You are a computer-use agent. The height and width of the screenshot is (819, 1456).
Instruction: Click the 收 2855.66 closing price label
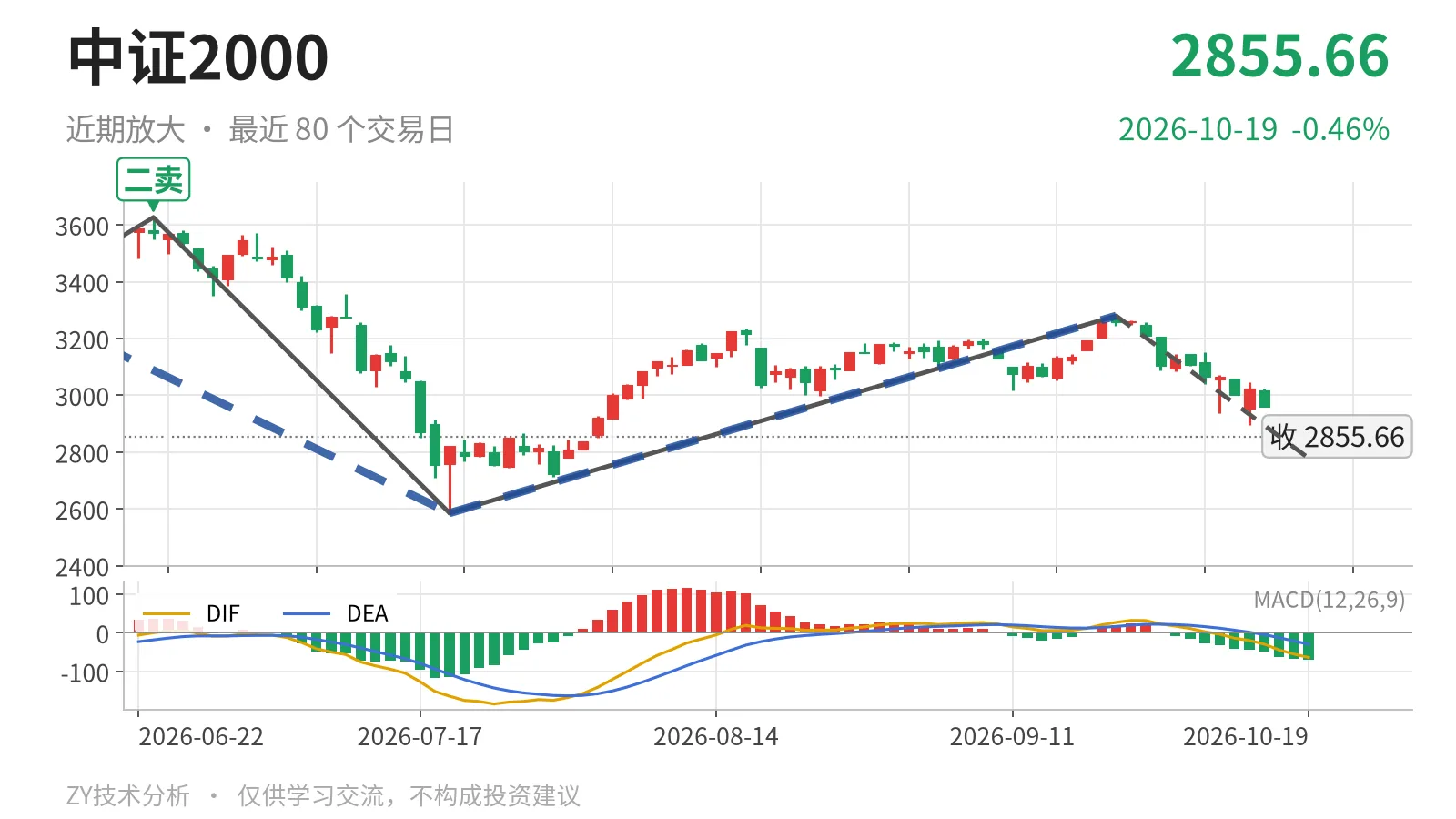[x=1337, y=437]
